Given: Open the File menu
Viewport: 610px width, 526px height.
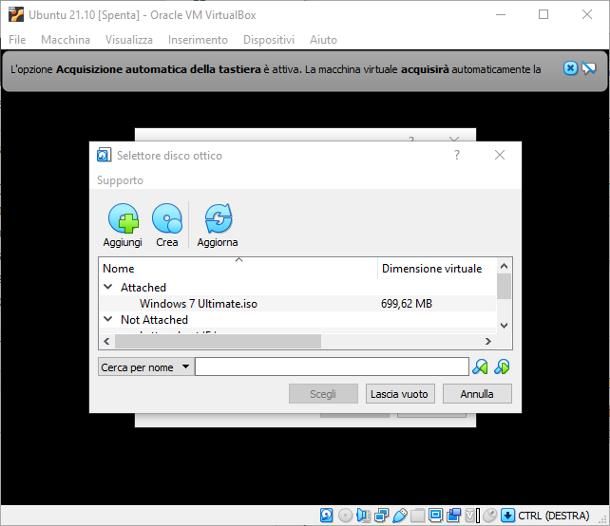Looking at the screenshot, I should click(17, 40).
